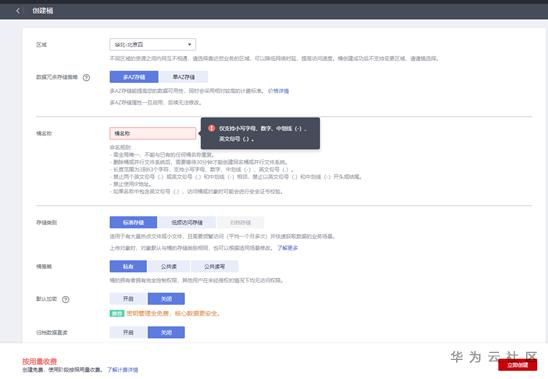Viewport: 548px width, 379px height.
Task: Click the red error icon in tooltip
Action: (x=211, y=128)
